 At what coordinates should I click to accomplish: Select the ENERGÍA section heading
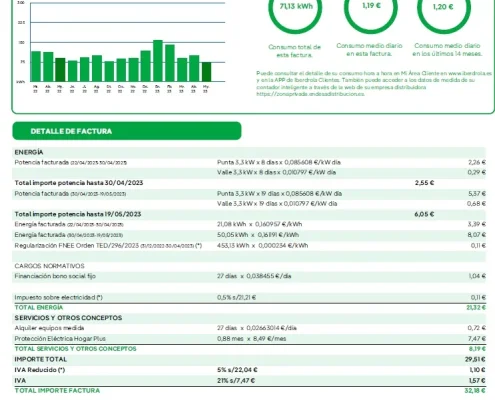click(x=29, y=152)
